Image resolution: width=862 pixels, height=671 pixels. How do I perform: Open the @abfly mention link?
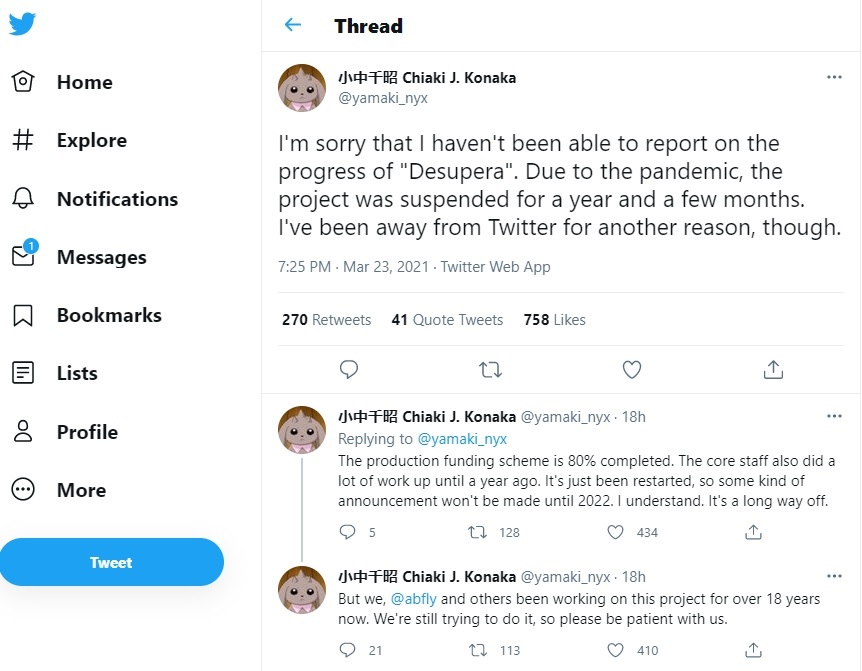[413, 599]
